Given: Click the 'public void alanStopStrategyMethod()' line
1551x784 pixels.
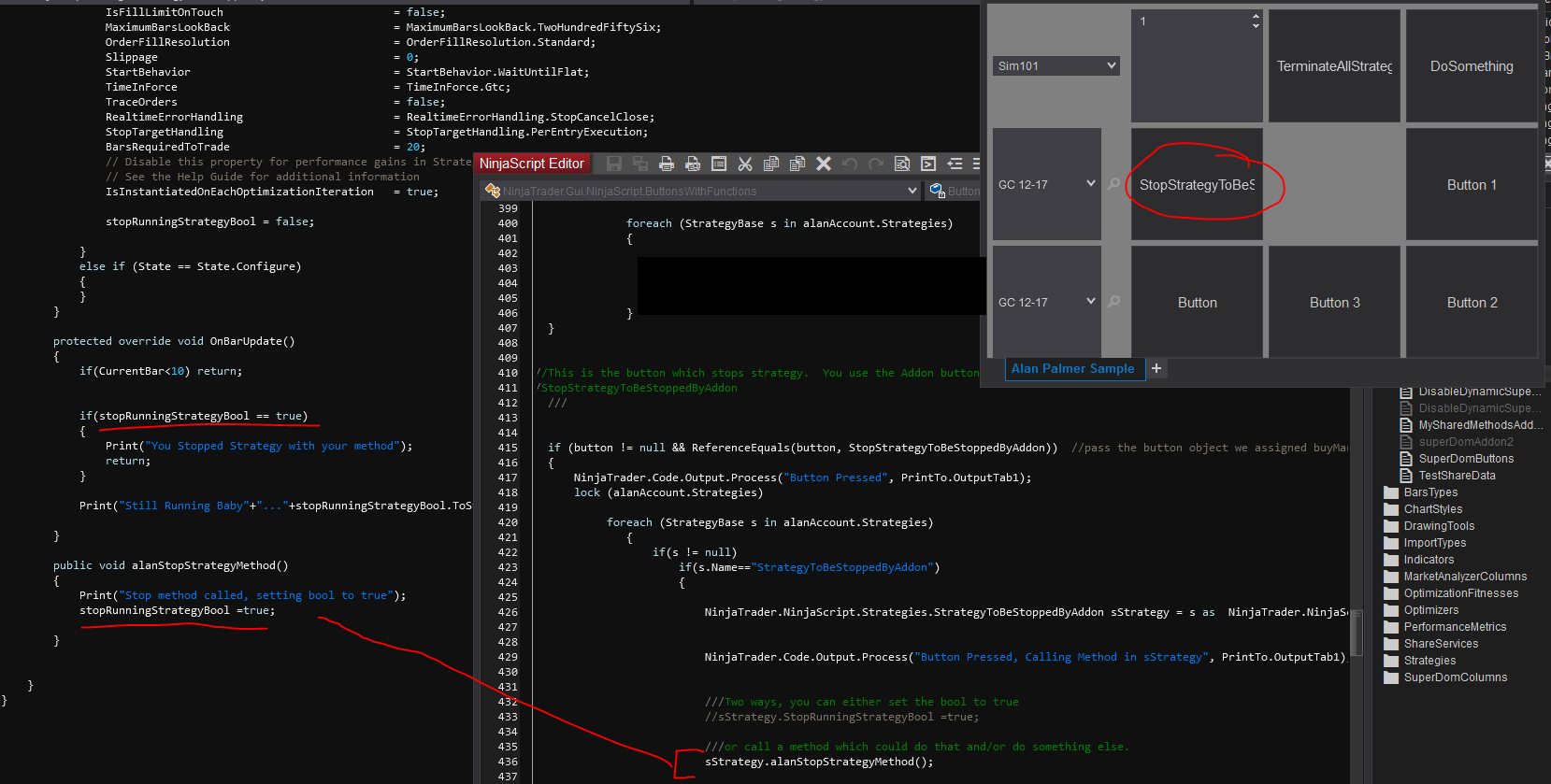Looking at the screenshot, I should [x=170, y=565].
